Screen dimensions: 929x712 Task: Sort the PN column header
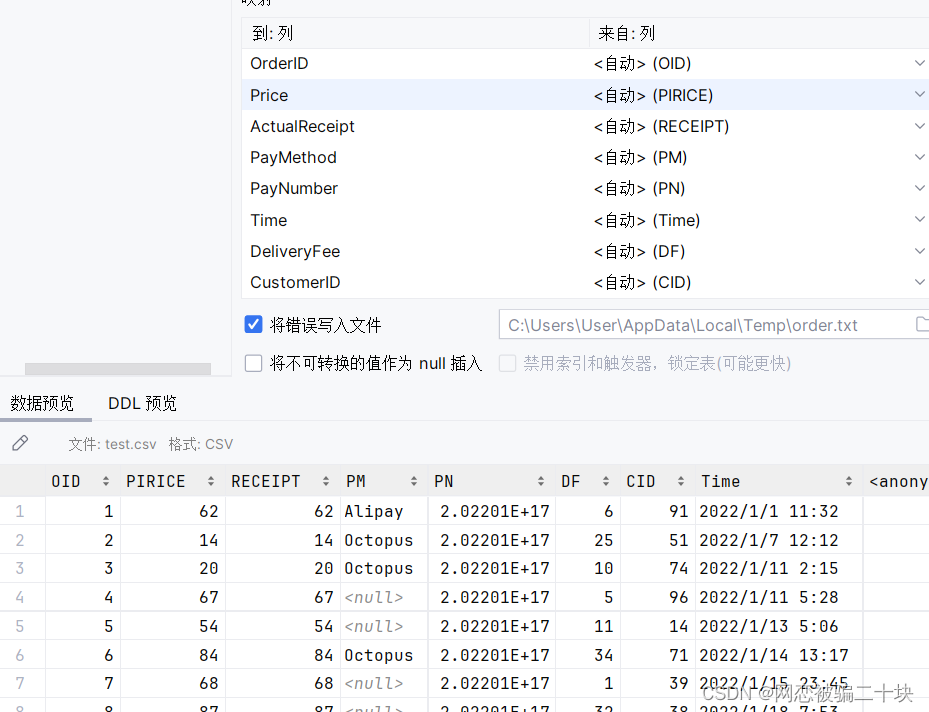click(x=542, y=481)
